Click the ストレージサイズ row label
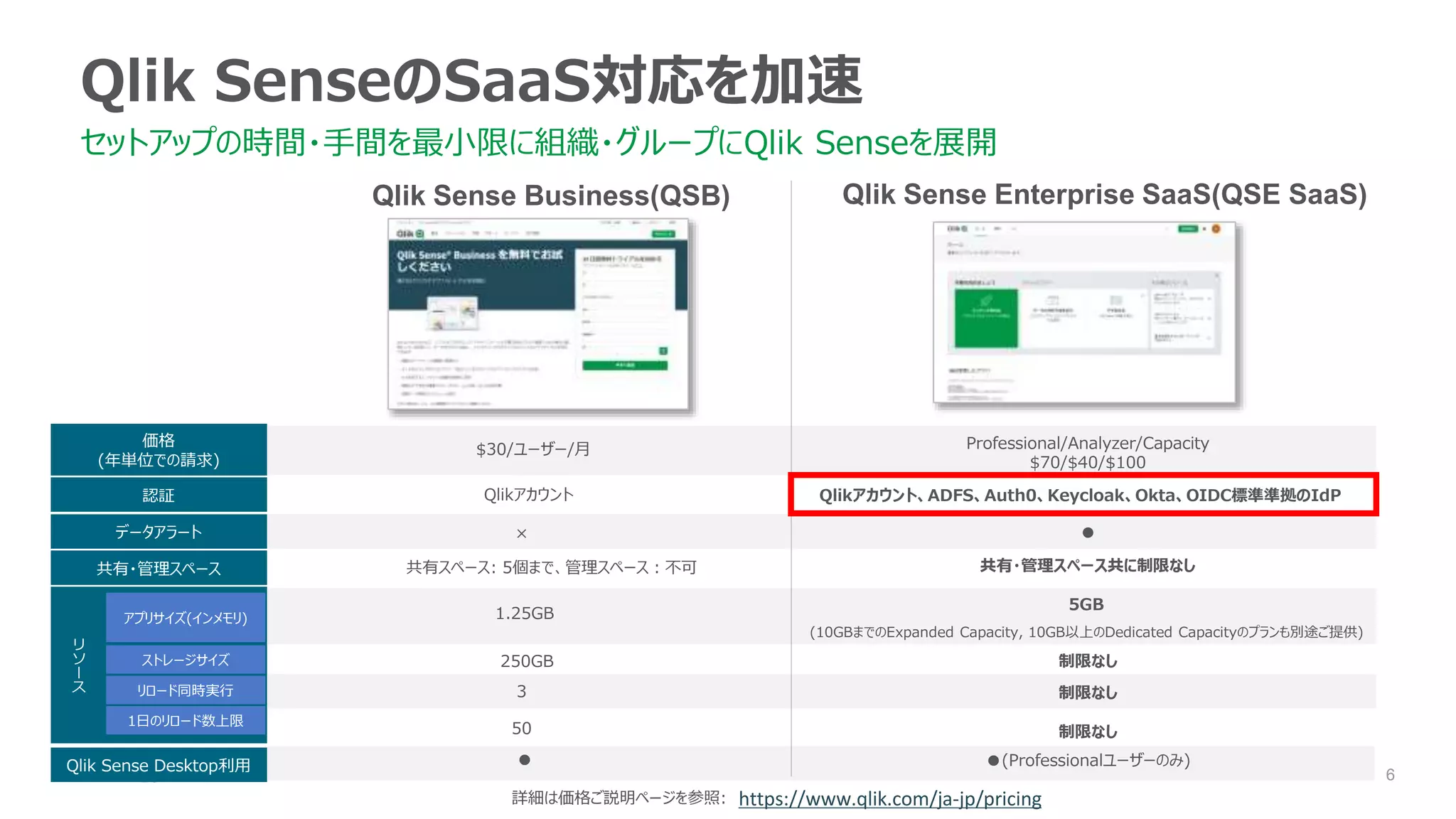 (186, 660)
